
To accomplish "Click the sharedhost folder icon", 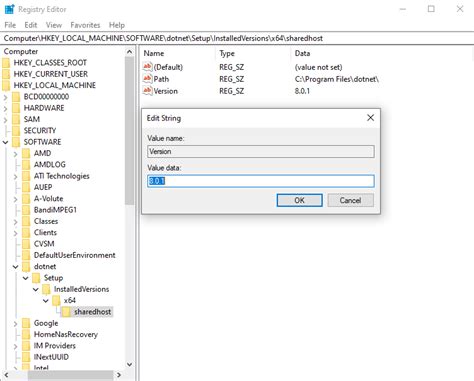I will coord(66,312).
